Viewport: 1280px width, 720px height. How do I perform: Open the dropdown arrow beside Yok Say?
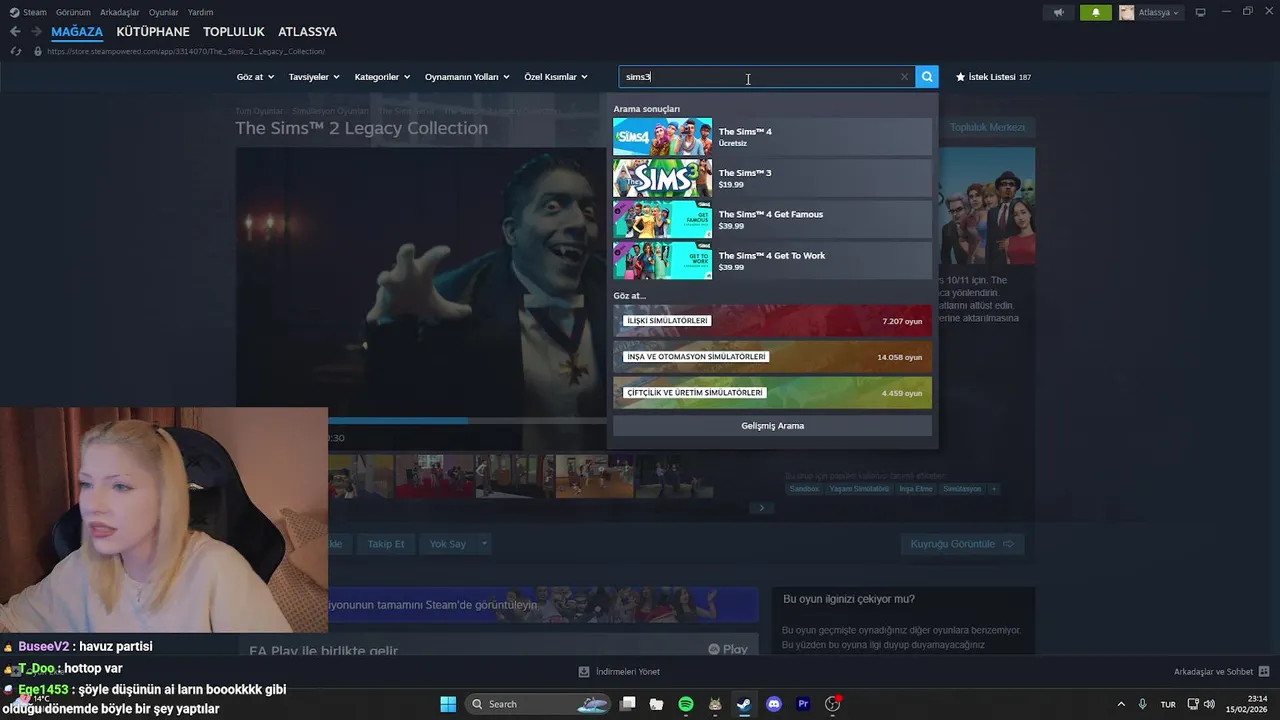pos(484,544)
